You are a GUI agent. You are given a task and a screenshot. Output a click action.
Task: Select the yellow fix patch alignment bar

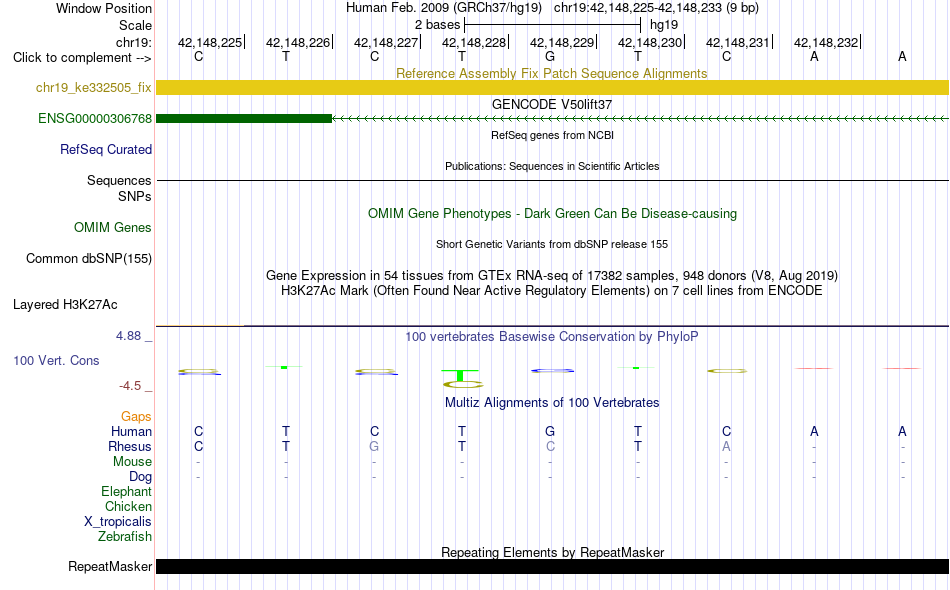click(552, 88)
